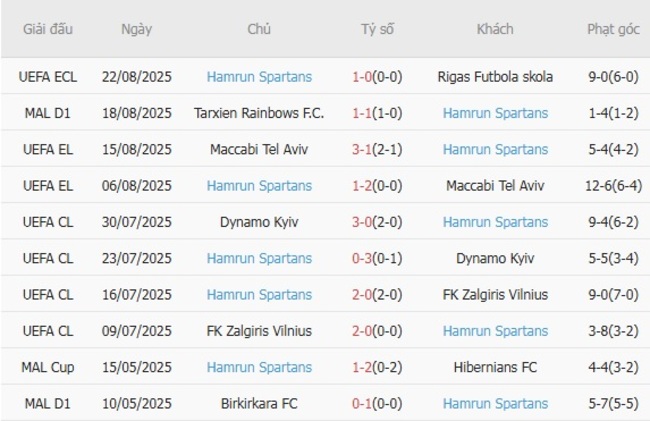Open the Tarxien Rainbows F.C. team page
Viewport: 650px width, 421px height.
259,113
